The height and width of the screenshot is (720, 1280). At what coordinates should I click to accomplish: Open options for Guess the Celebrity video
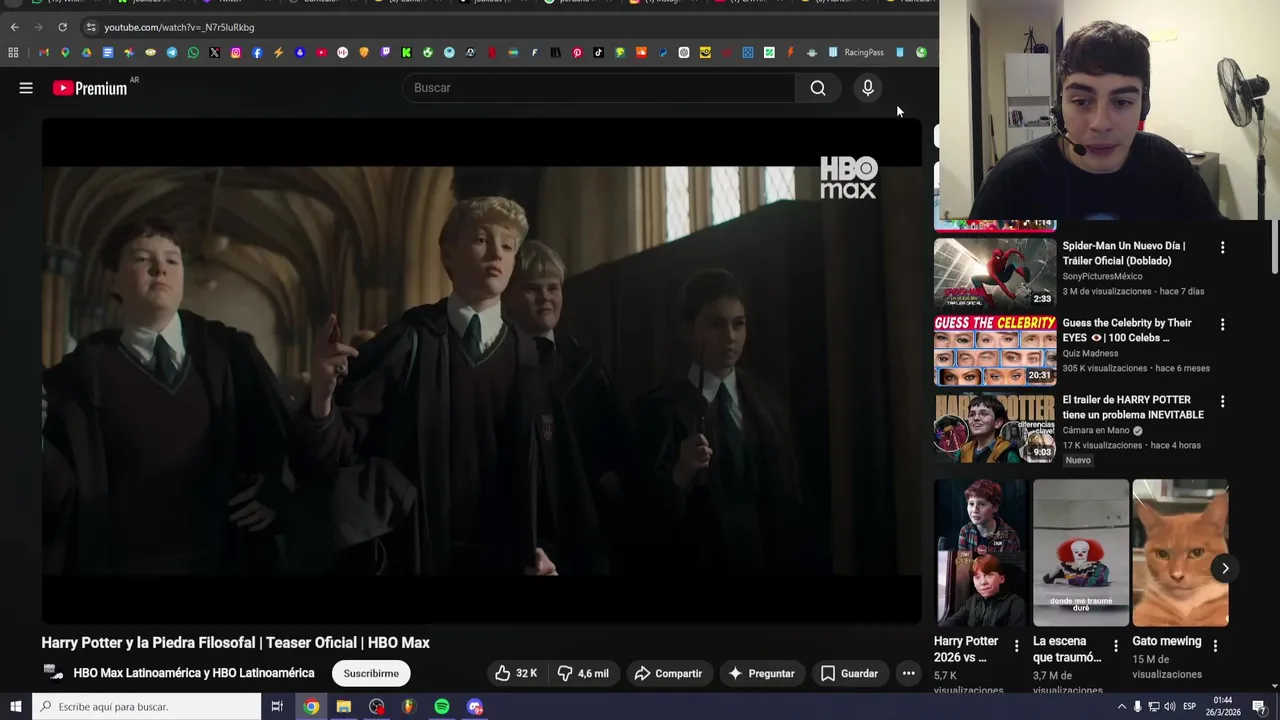pos(1222,324)
